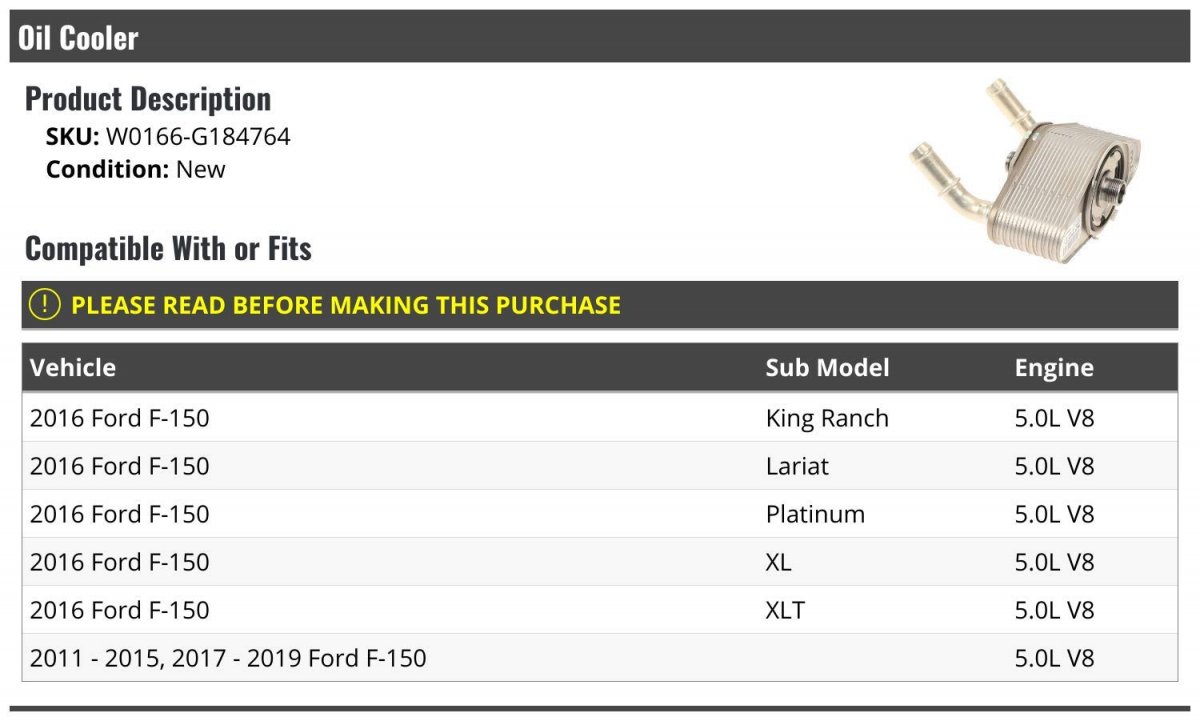Click 2016 Ford F-150 in the XLT row

[x=120, y=610]
